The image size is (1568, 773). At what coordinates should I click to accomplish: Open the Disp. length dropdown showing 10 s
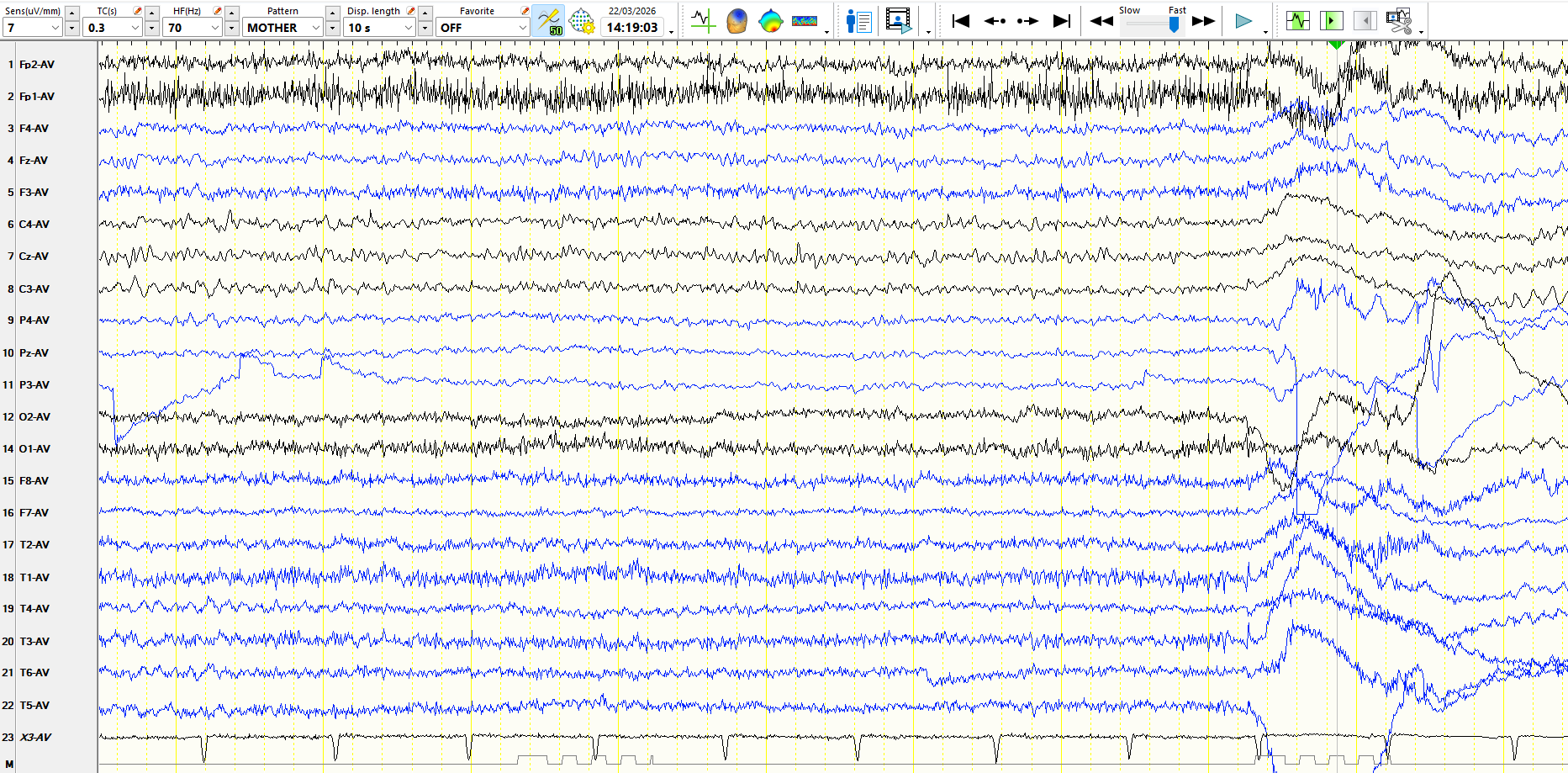[x=380, y=28]
